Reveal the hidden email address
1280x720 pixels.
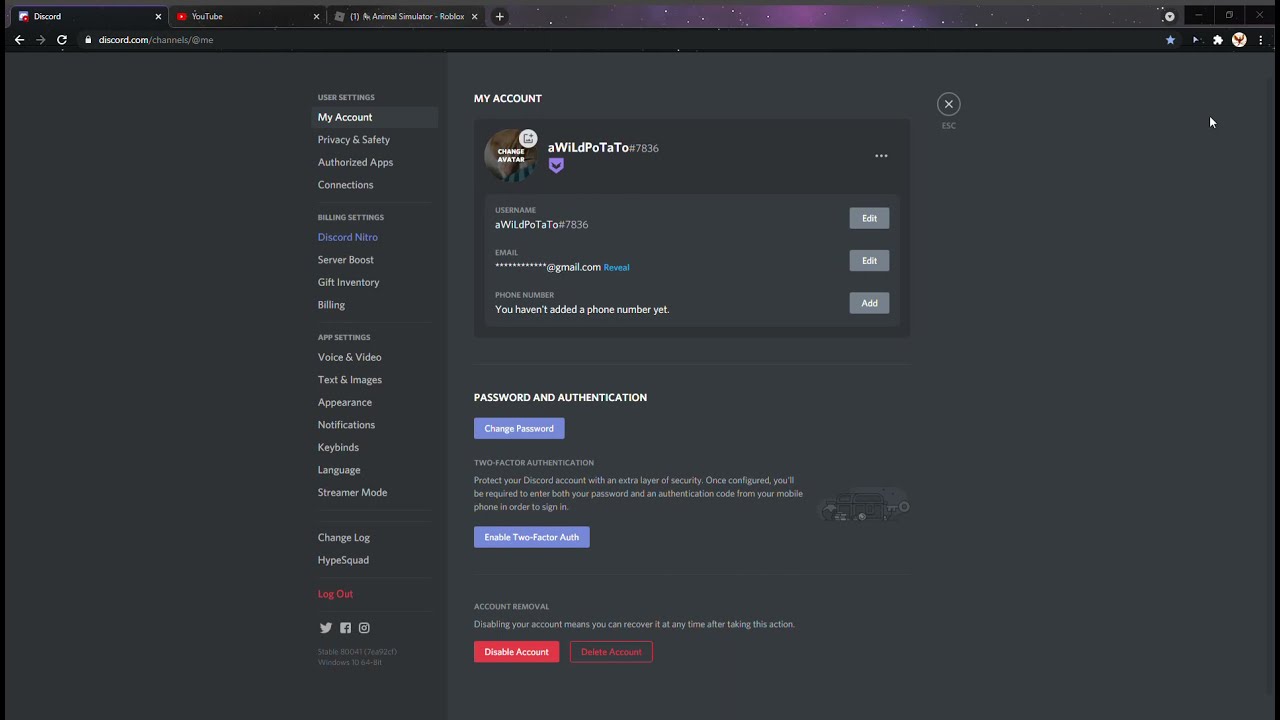pyautogui.click(x=616, y=268)
